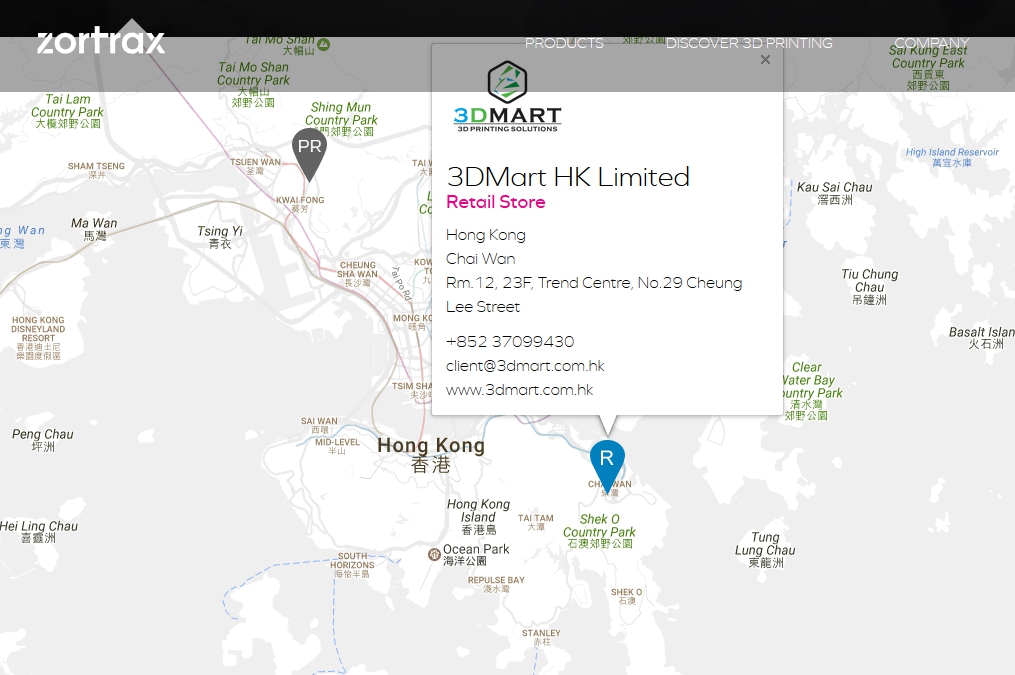Click the Tai Tam map label
This screenshot has height=675, width=1015.
point(535,522)
